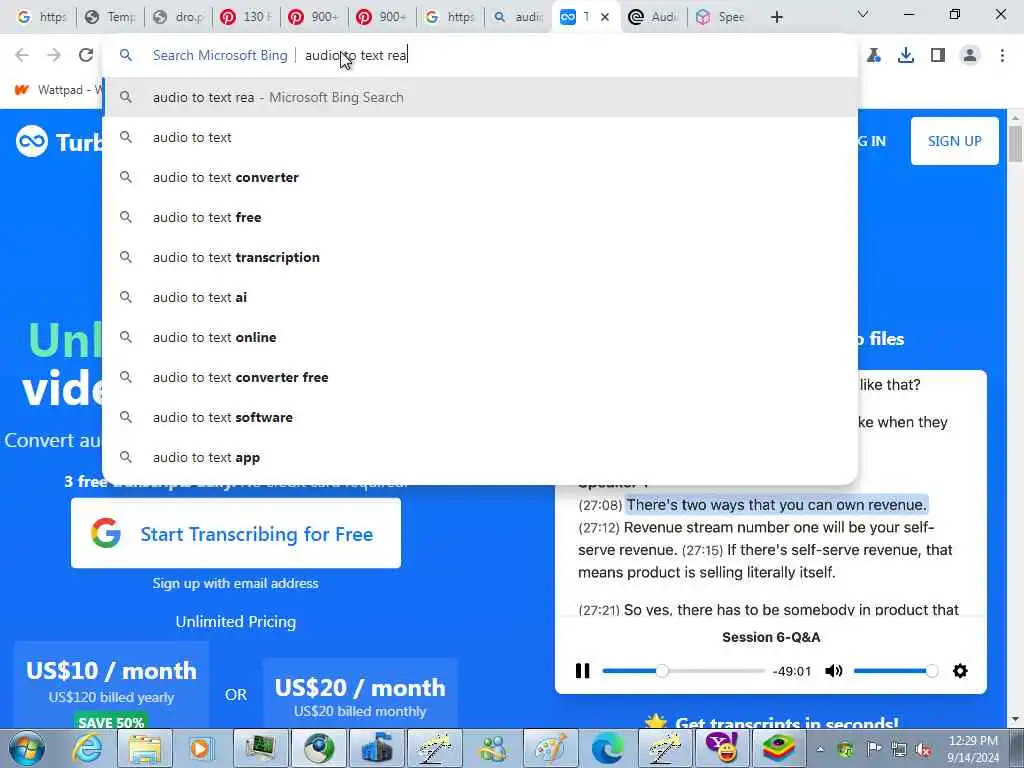
Task: Open the audio player settings gear
Action: click(960, 671)
